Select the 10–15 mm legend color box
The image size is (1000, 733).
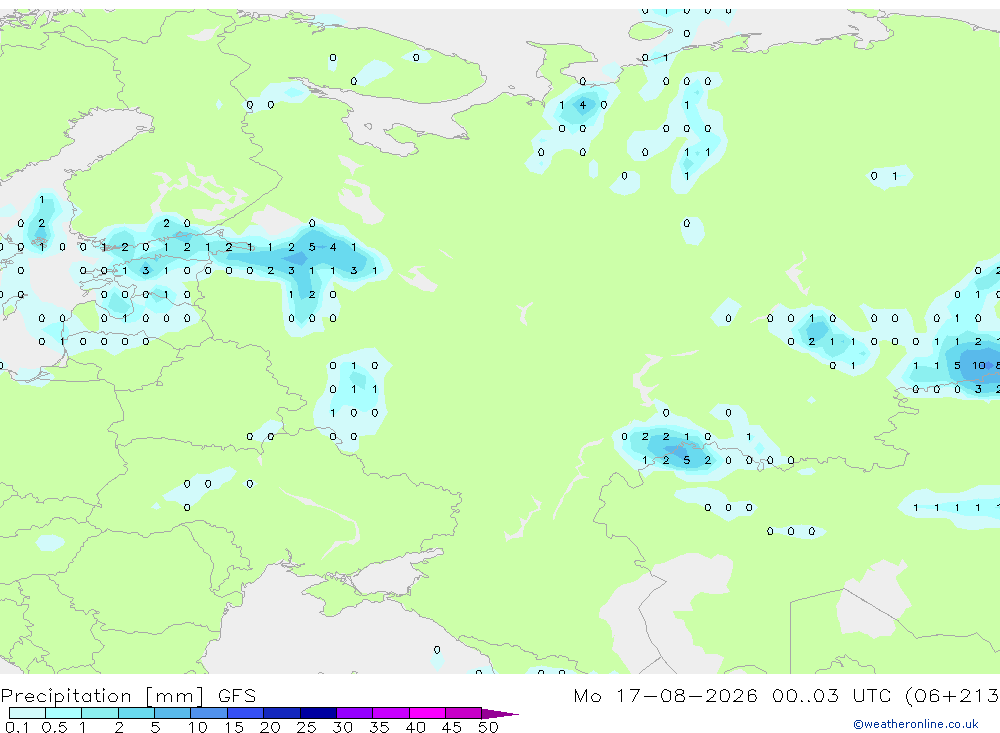(x=209, y=713)
